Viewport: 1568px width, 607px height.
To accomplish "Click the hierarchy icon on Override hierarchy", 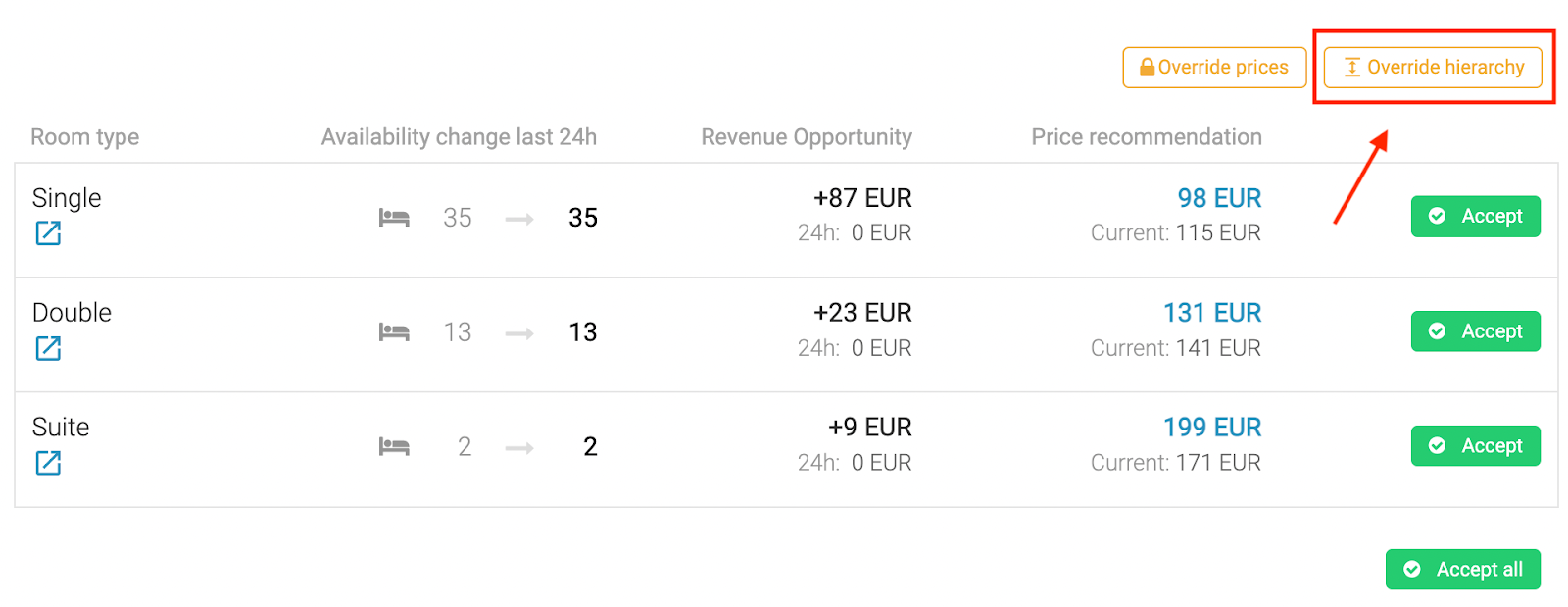I will point(1352,67).
